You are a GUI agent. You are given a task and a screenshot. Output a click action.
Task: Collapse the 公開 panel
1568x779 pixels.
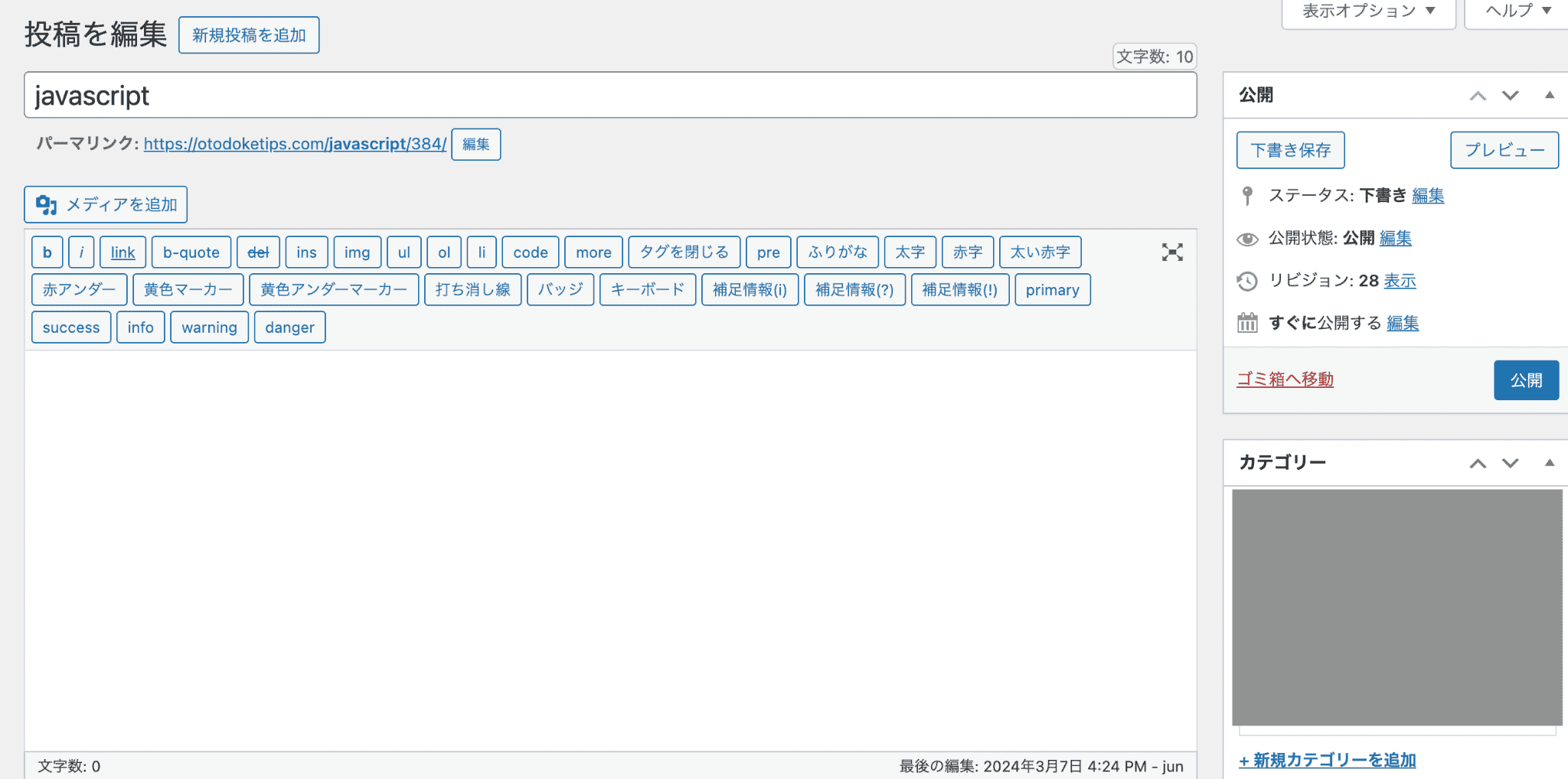pyautogui.click(x=1550, y=95)
